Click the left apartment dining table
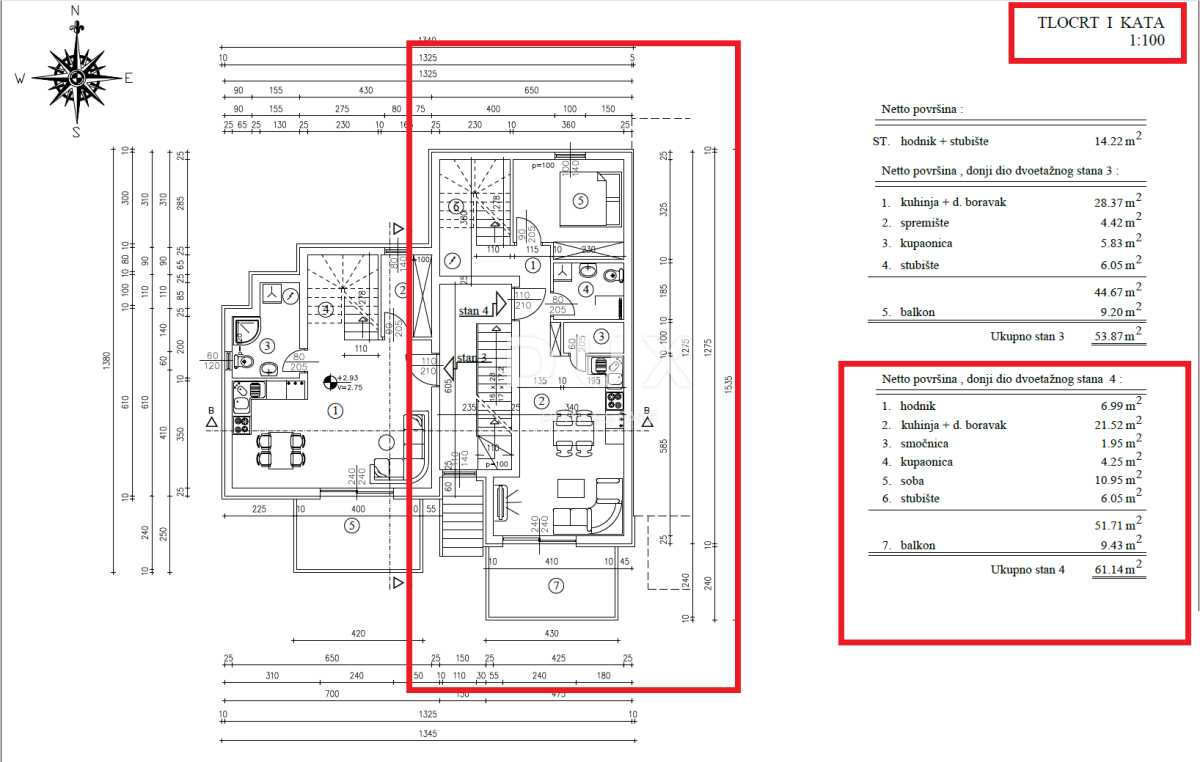The image size is (1200, 762). (277, 449)
